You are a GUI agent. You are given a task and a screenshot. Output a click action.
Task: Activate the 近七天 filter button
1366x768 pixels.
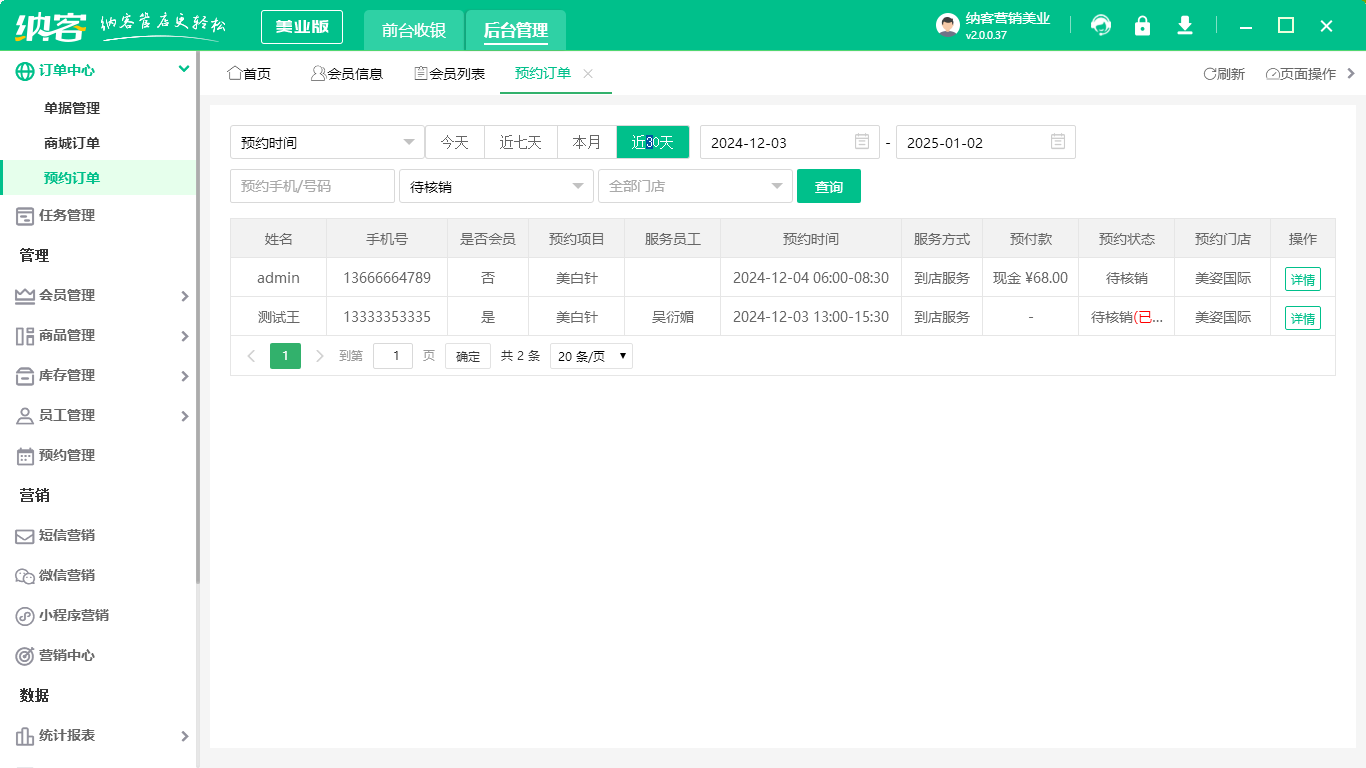click(521, 142)
